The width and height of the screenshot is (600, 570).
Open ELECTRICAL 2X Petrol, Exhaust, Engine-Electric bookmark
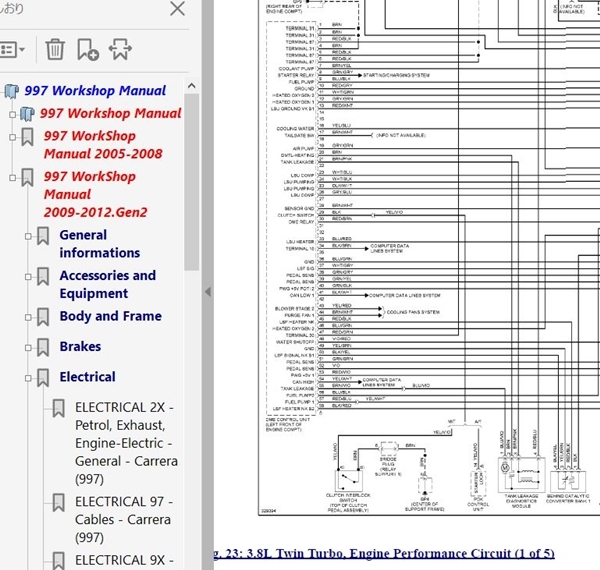(126, 443)
